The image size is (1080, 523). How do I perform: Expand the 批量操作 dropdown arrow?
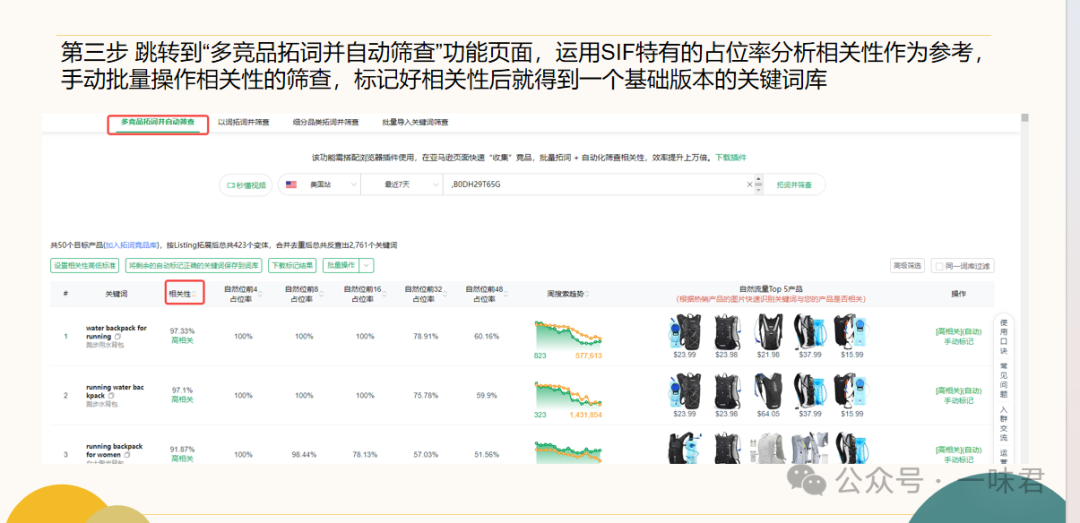pyautogui.click(x=367, y=265)
